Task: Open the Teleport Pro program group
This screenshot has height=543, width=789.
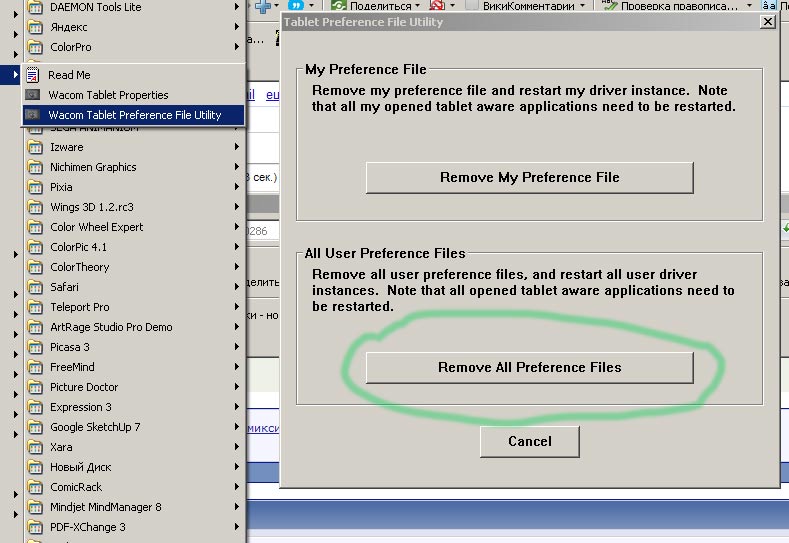Action: (134, 307)
